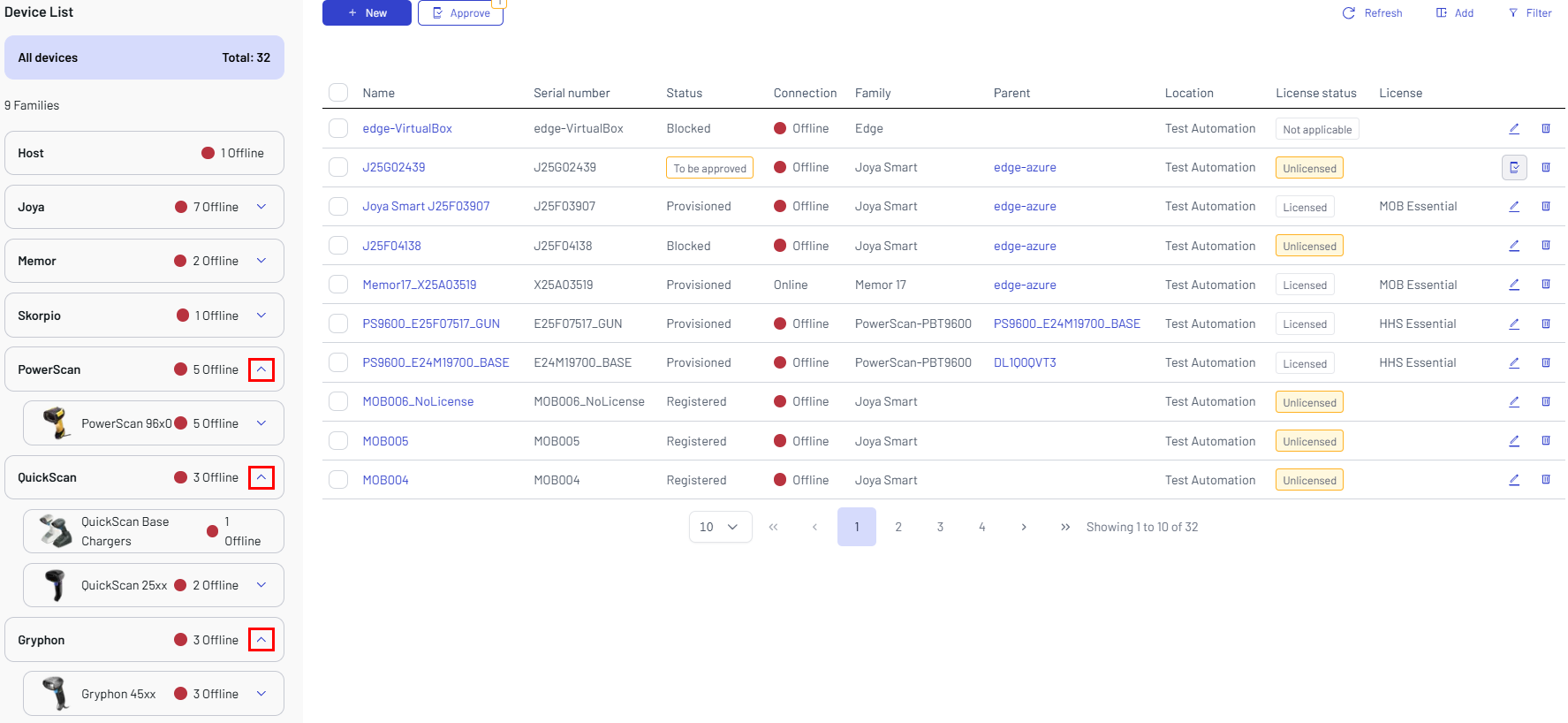
Task: Collapse the Gryphon family group
Action: [x=261, y=639]
